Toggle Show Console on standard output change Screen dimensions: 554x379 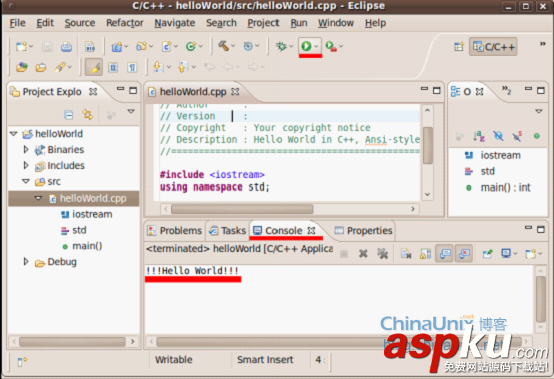(x=445, y=254)
